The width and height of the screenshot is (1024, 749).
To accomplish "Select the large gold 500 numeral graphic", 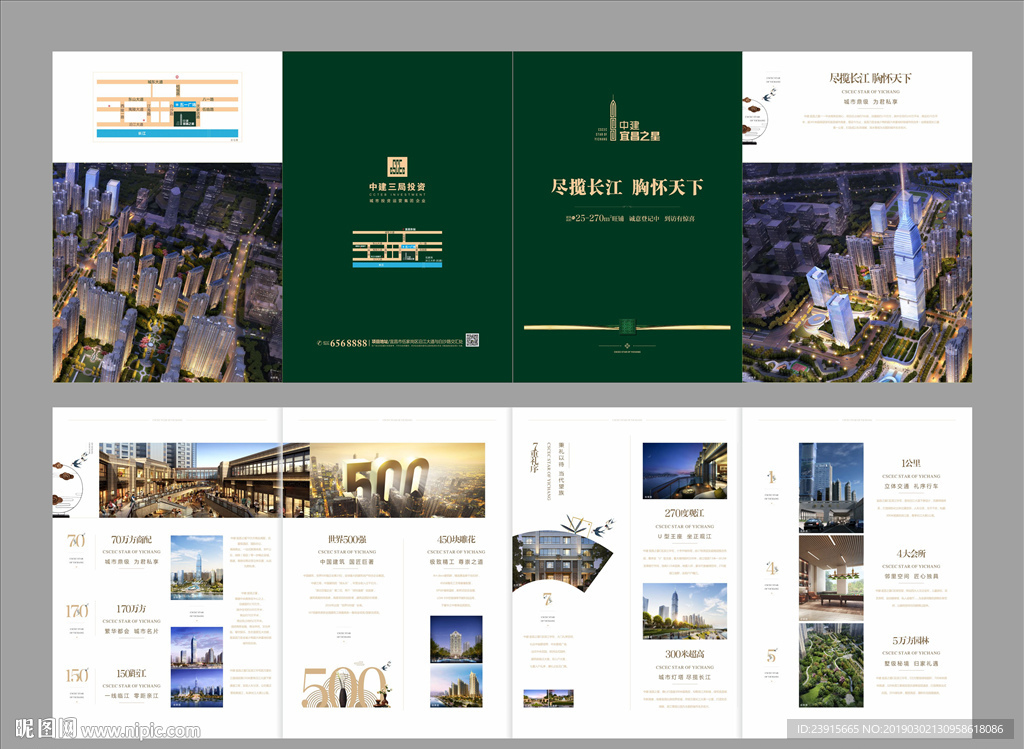I will pos(345,687).
